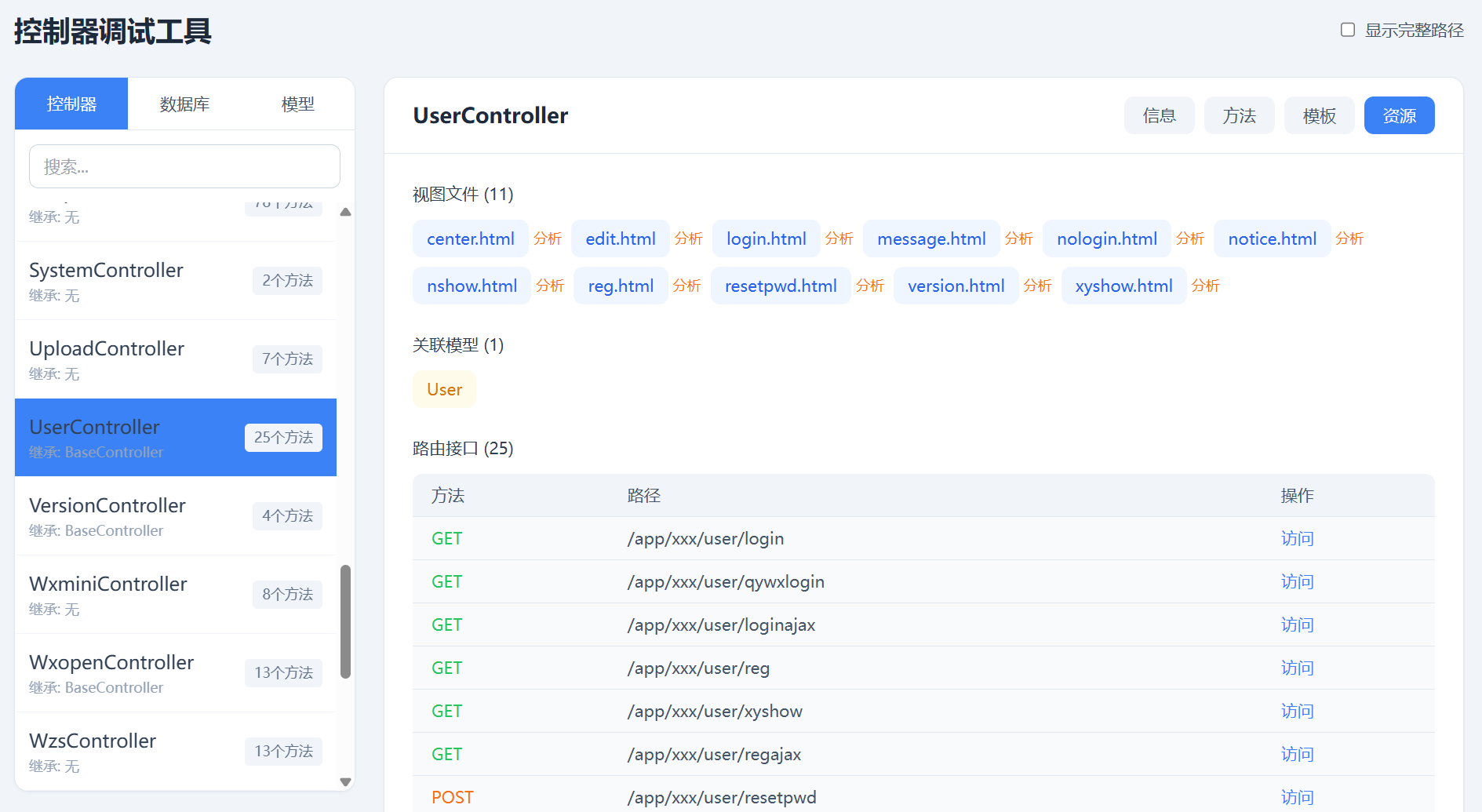Open the User associated model tag

point(444,390)
